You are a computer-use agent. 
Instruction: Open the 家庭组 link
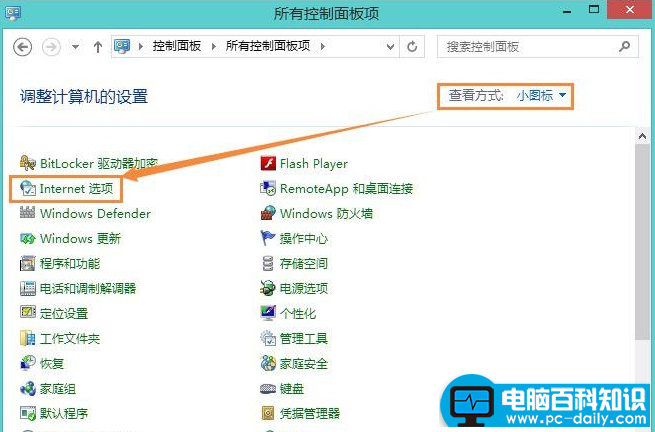[x=58, y=389]
